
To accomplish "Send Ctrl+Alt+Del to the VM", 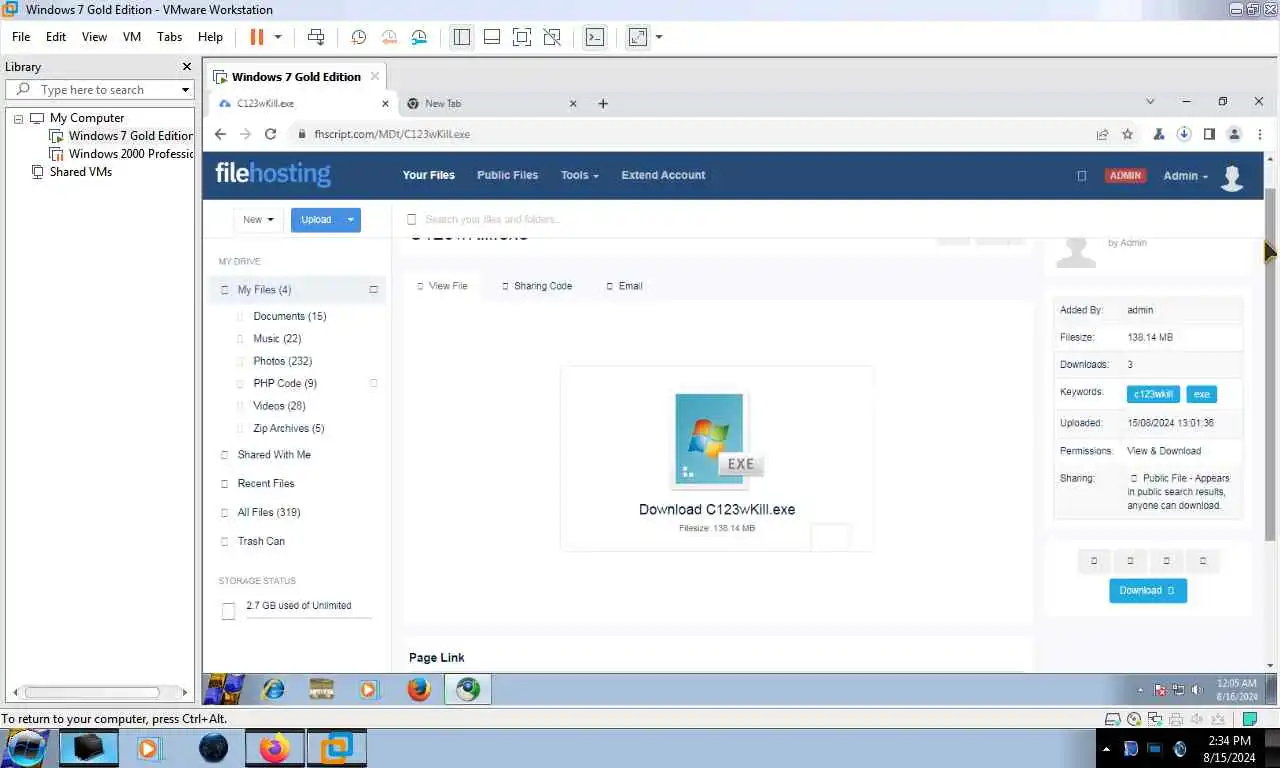I will 316,37.
